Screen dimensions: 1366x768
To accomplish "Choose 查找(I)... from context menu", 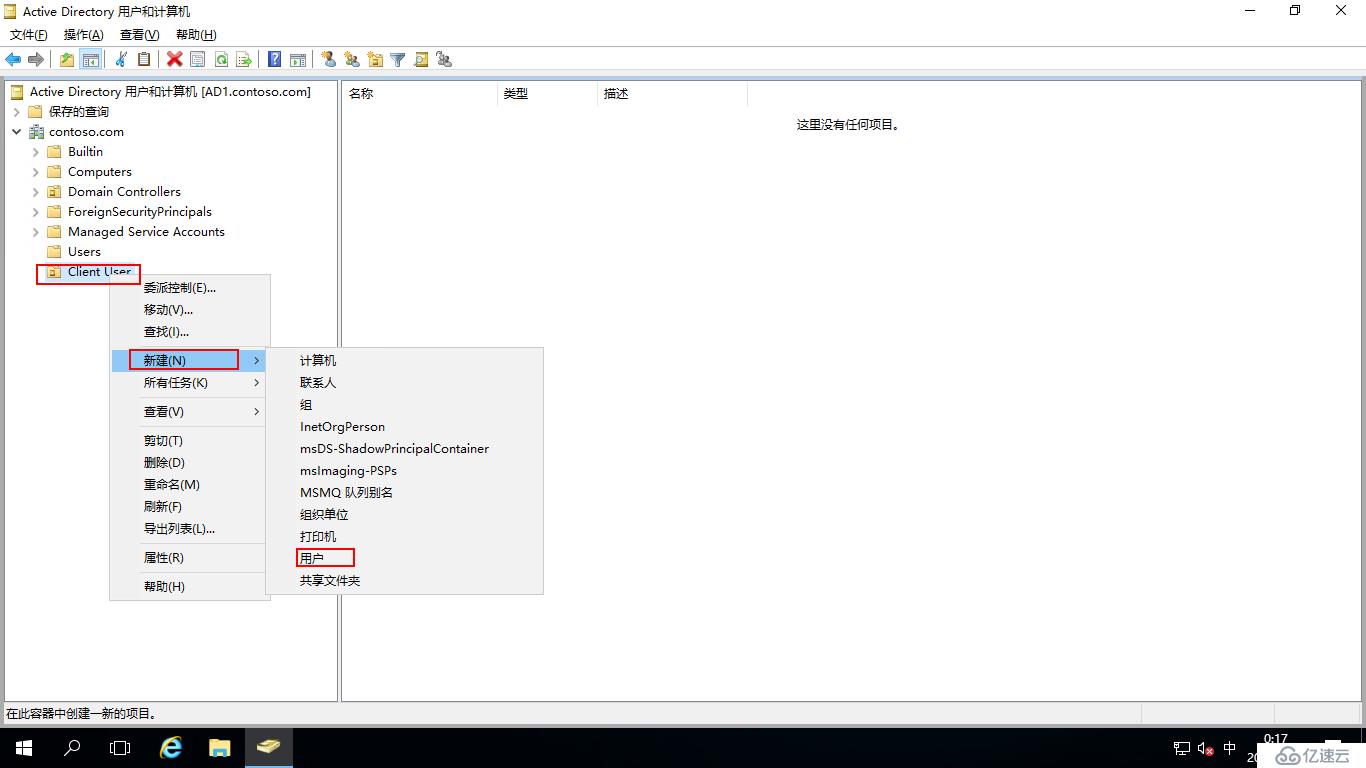I will pos(190,332).
